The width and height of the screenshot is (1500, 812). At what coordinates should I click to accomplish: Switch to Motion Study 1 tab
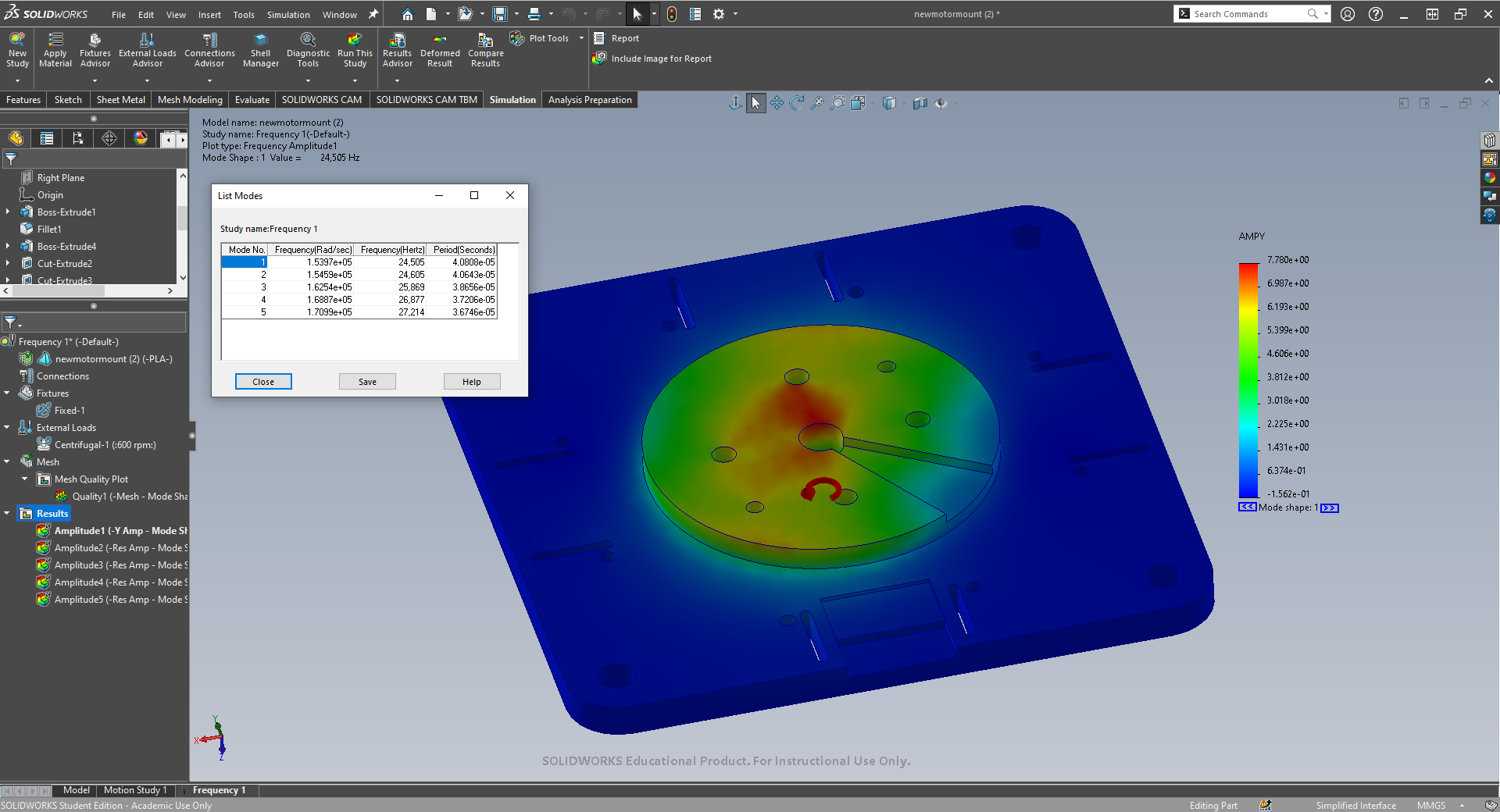pyautogui.click(x=135, y=790)
